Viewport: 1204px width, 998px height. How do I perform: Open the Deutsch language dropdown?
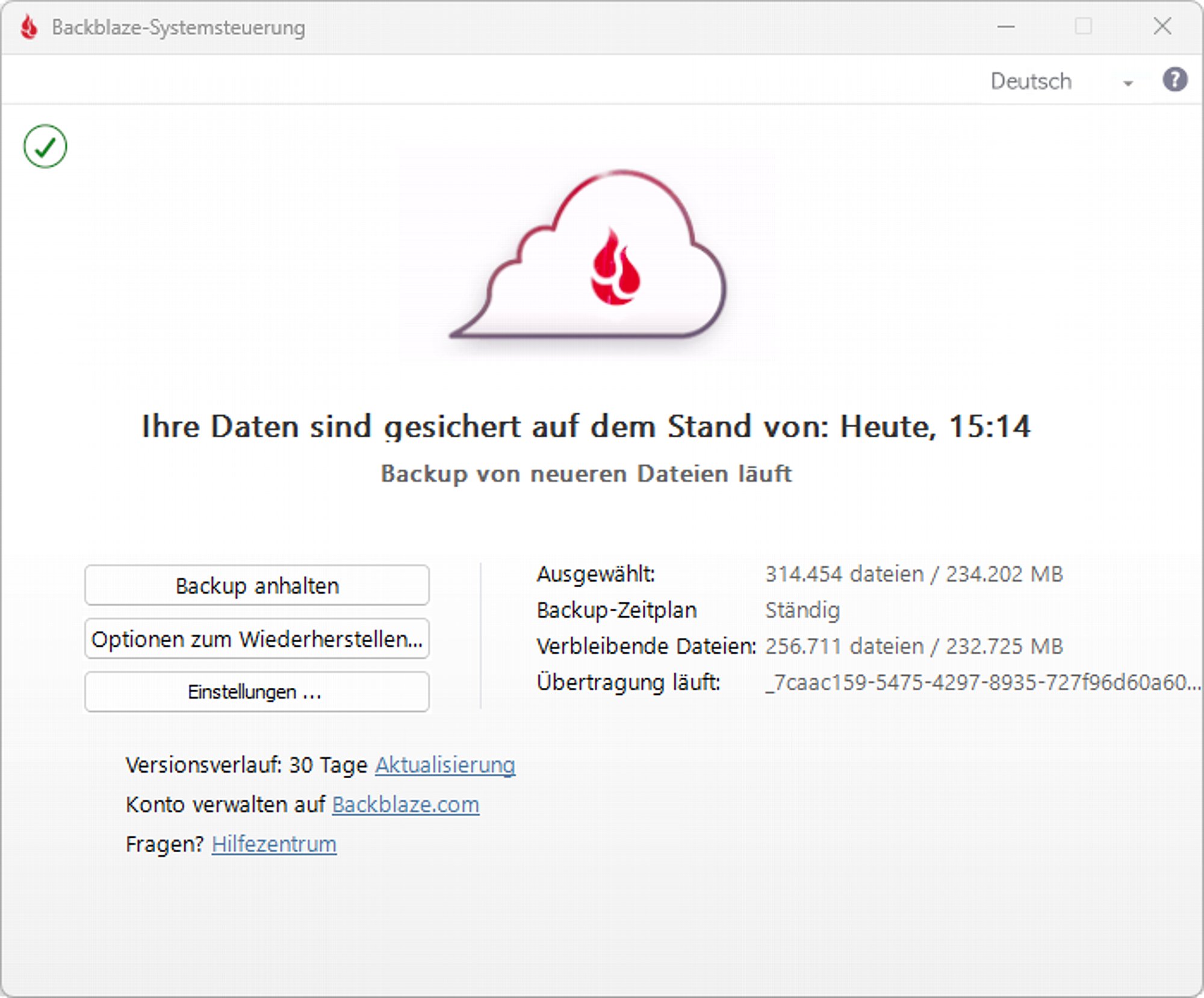point(1062,81)
